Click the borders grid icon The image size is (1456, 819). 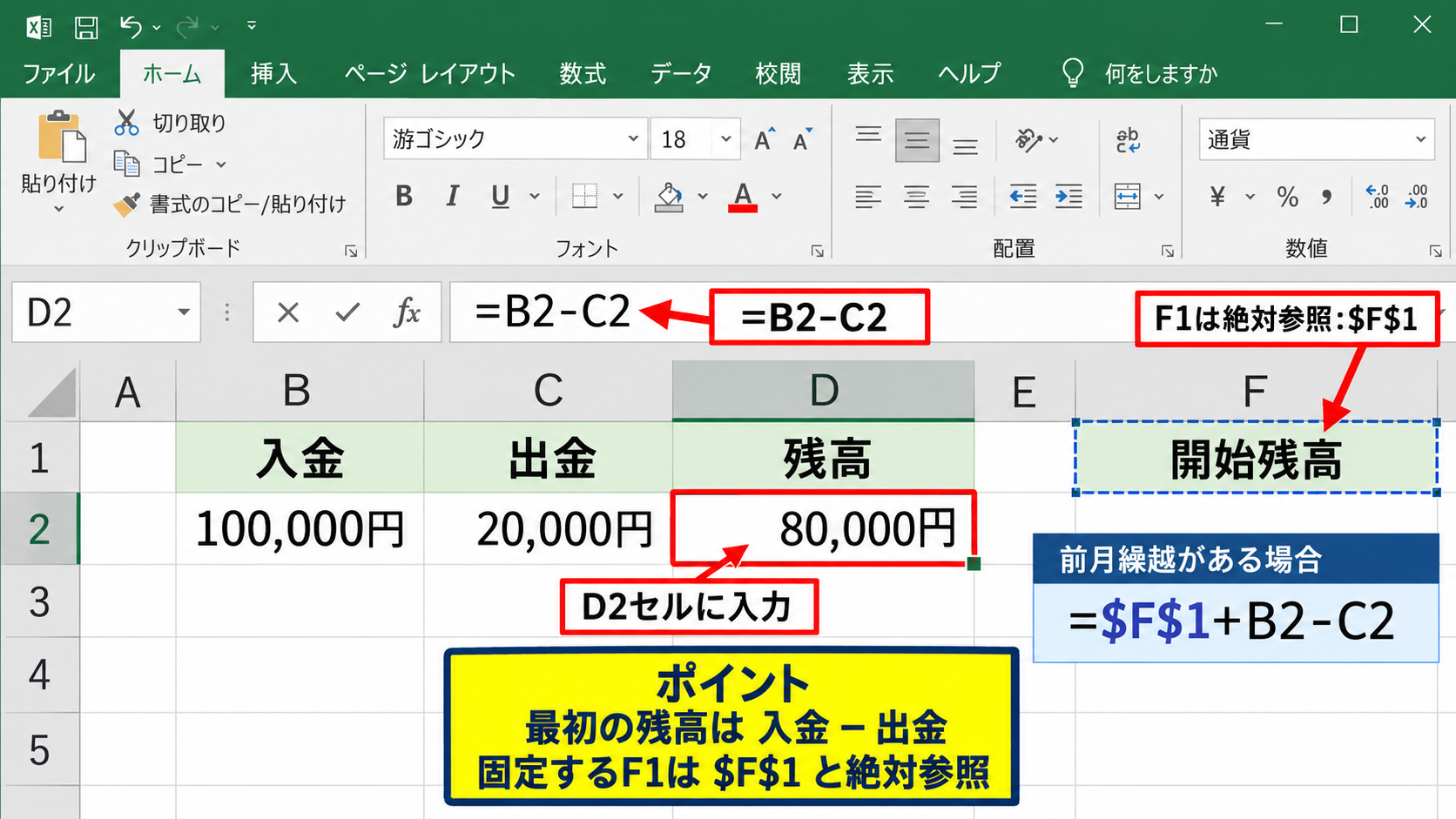584,196
